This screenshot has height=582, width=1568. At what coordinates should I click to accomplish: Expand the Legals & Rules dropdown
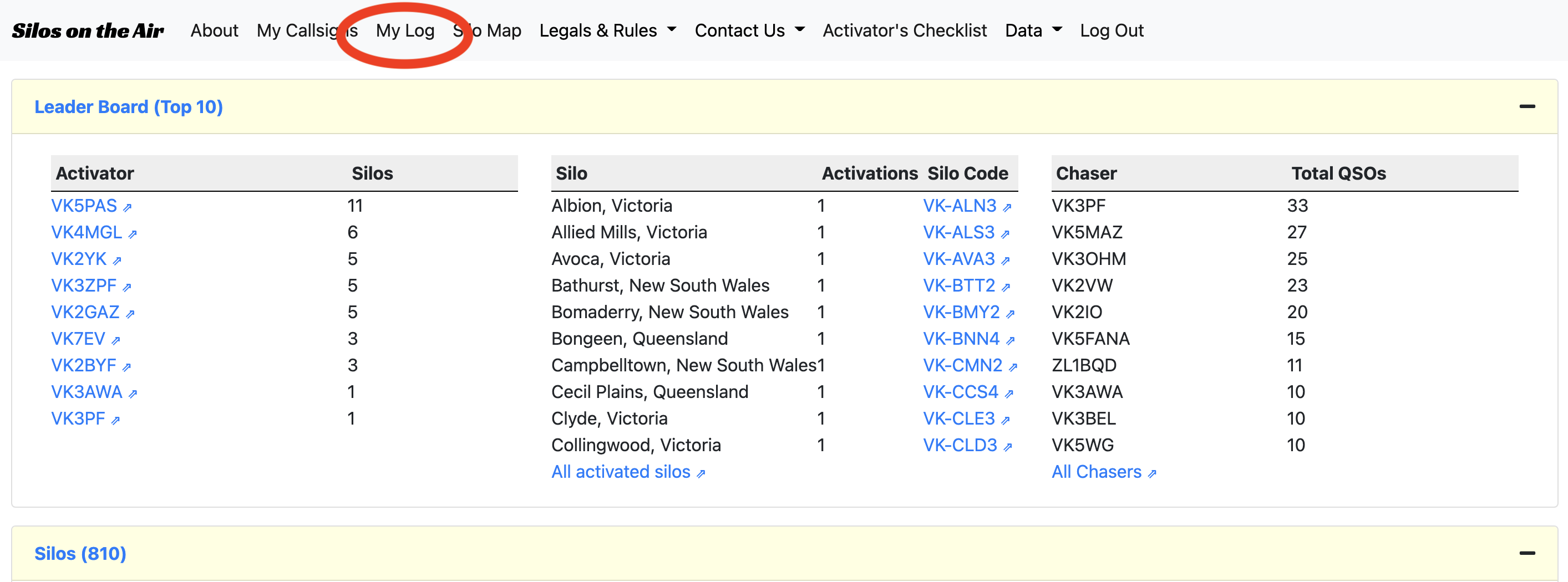[607, 30]
